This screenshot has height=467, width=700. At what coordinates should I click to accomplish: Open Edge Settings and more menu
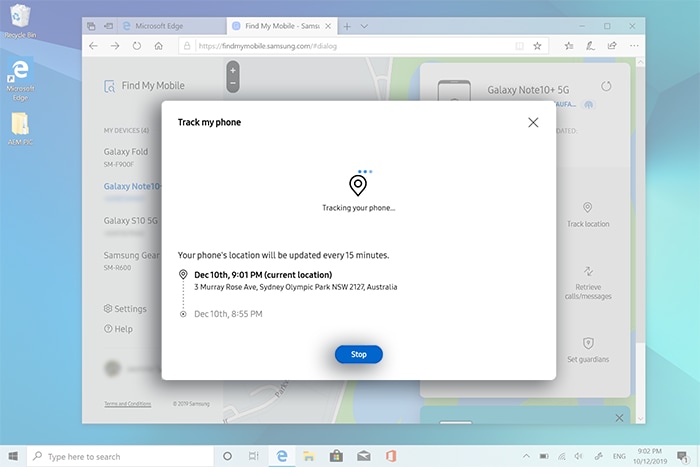634,46
